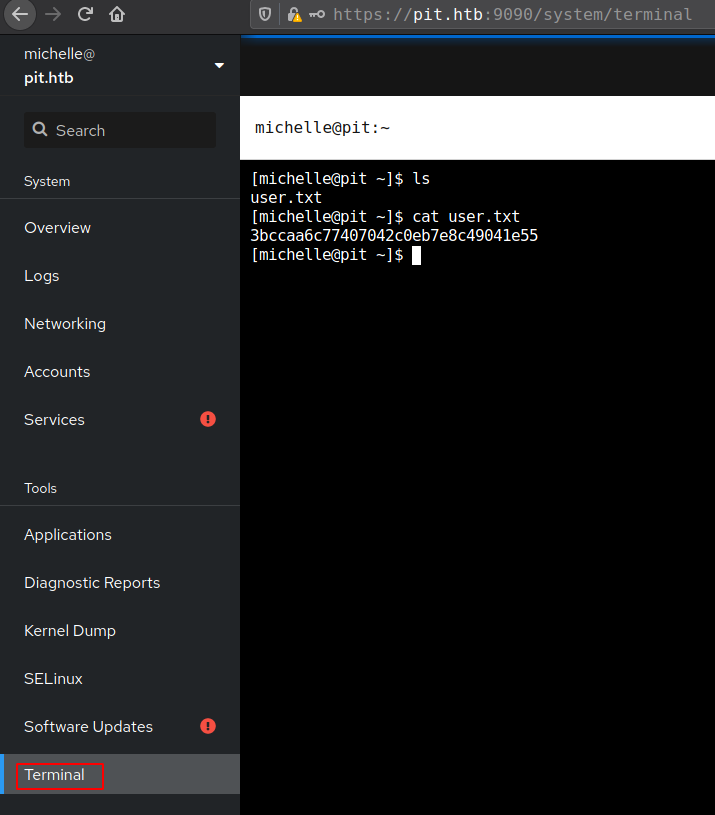Click the browser forward arrow button

(x=53, y=14)
